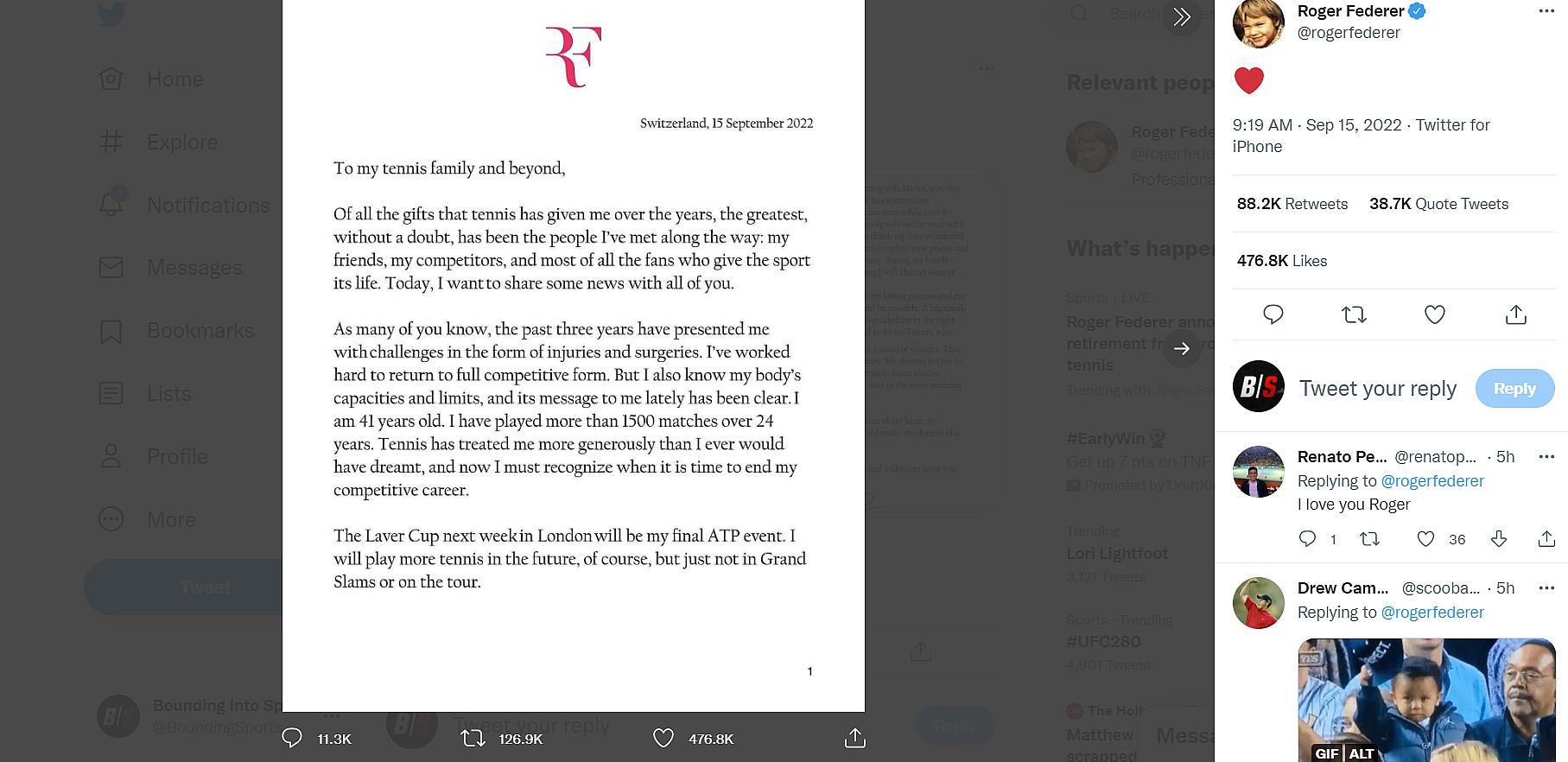The height and width of the screenshot is (762, 1568).
Task: Collapse the tweet side panel with double-chevron
Action: (1182, 16)
